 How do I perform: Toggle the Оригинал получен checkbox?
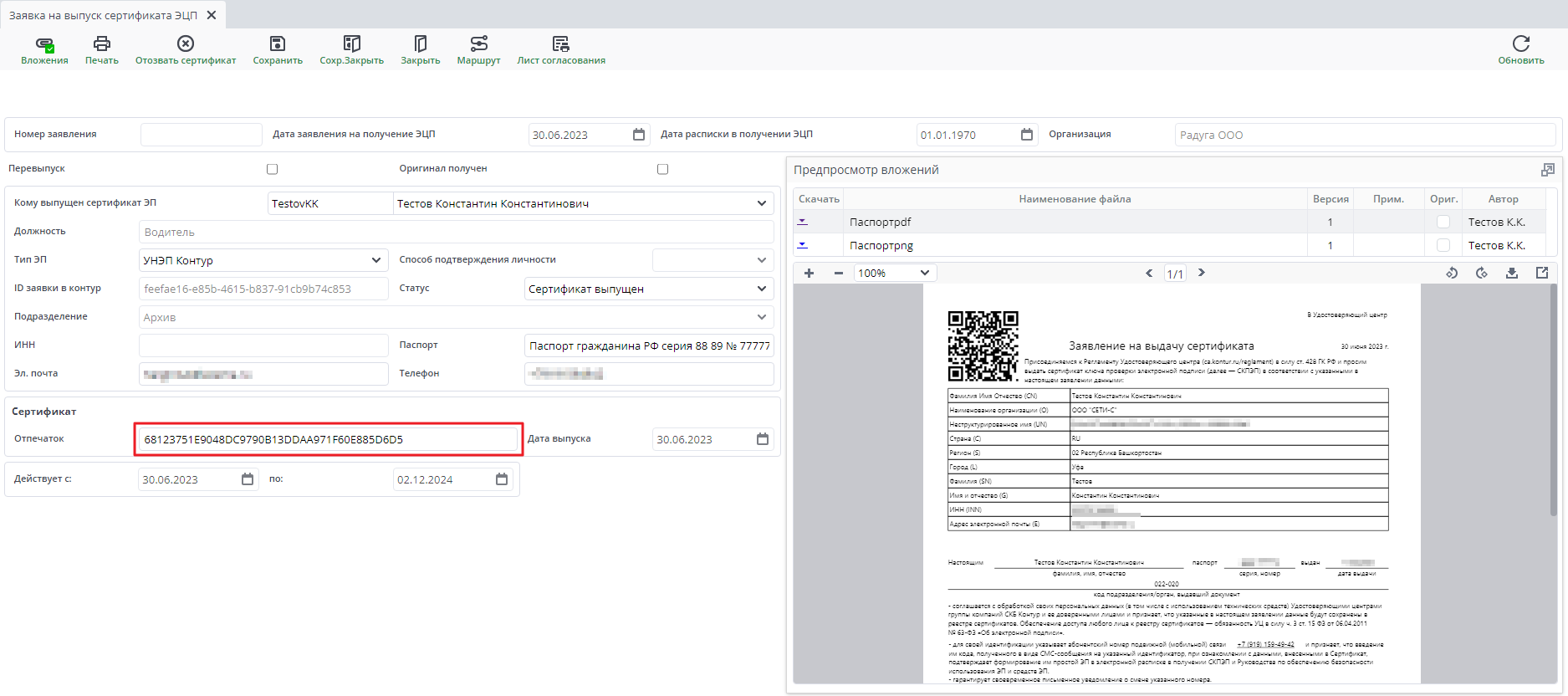point(662,169)
